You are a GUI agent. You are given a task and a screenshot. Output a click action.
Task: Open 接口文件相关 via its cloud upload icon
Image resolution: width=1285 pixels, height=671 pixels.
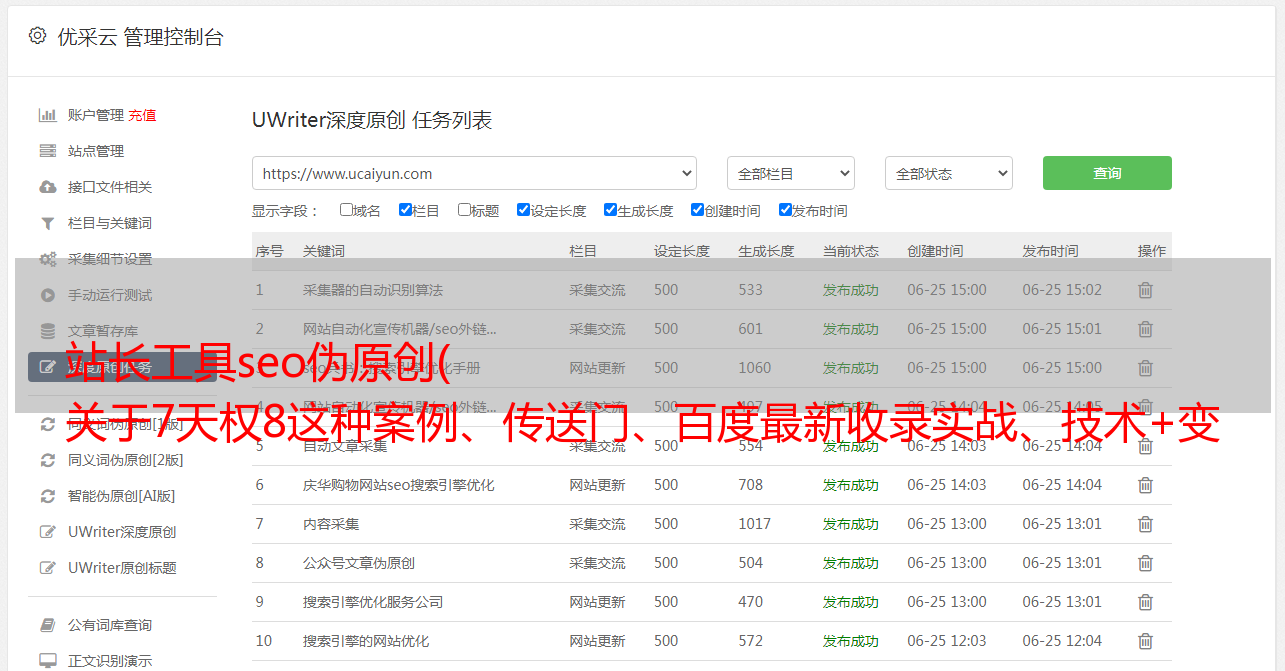click(x=47, y=187)
